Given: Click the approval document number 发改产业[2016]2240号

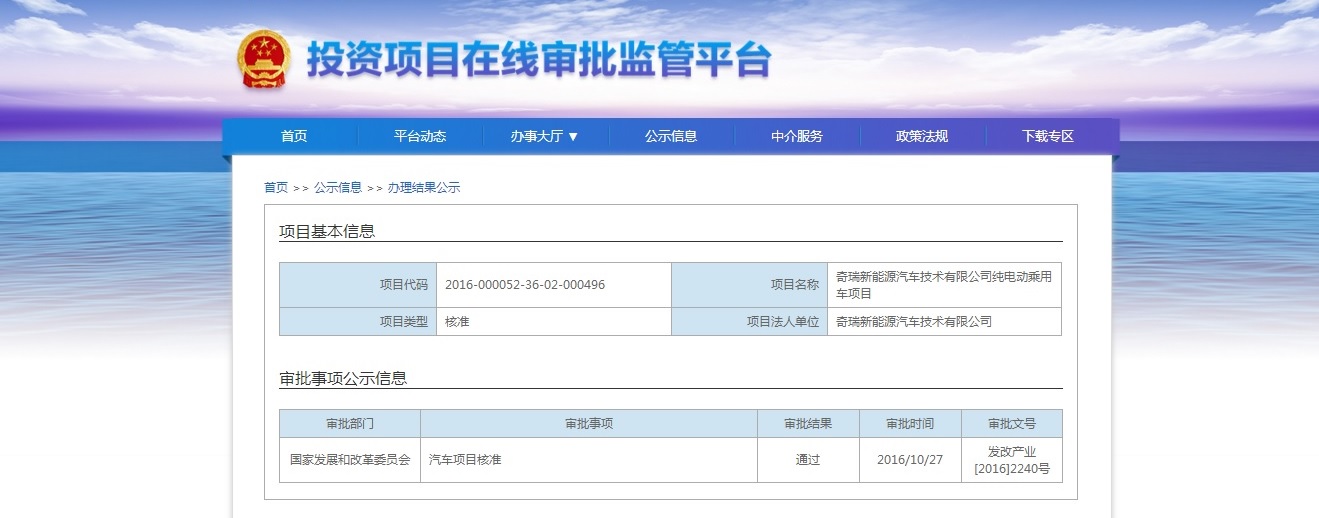Looking at the screenshot, I should [1012, 460].
